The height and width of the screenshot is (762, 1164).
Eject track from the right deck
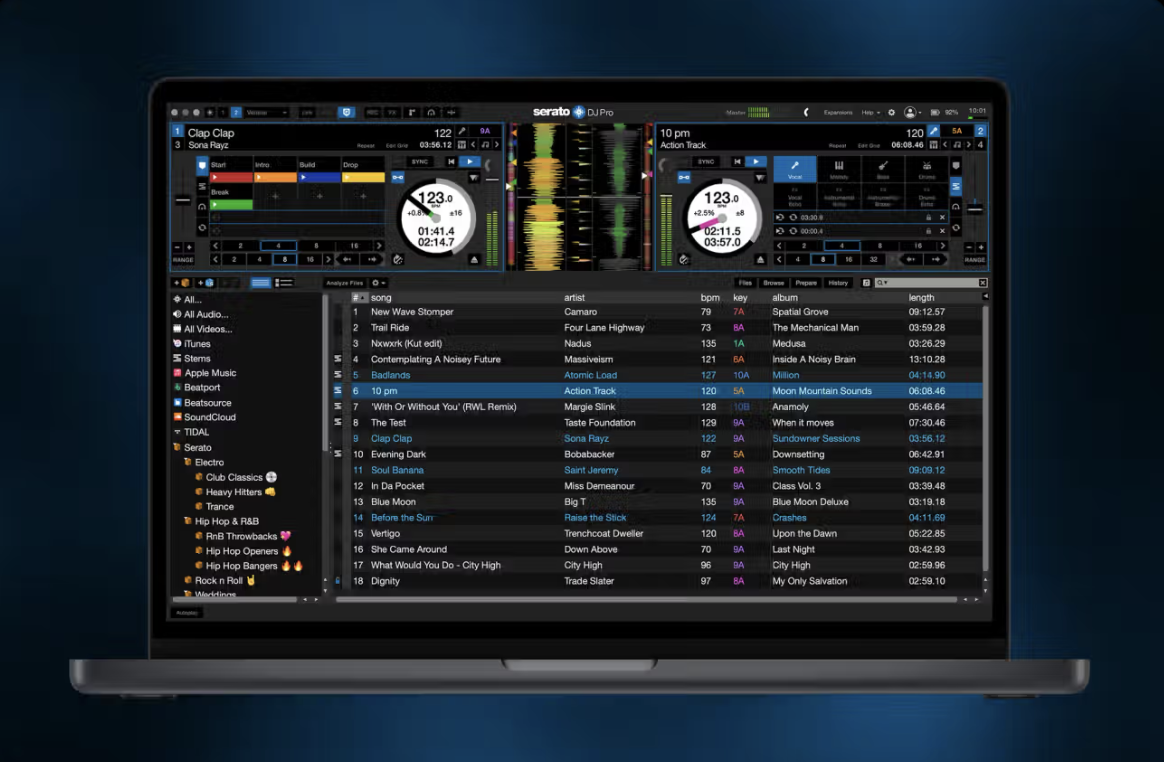(x=760, y=259)
